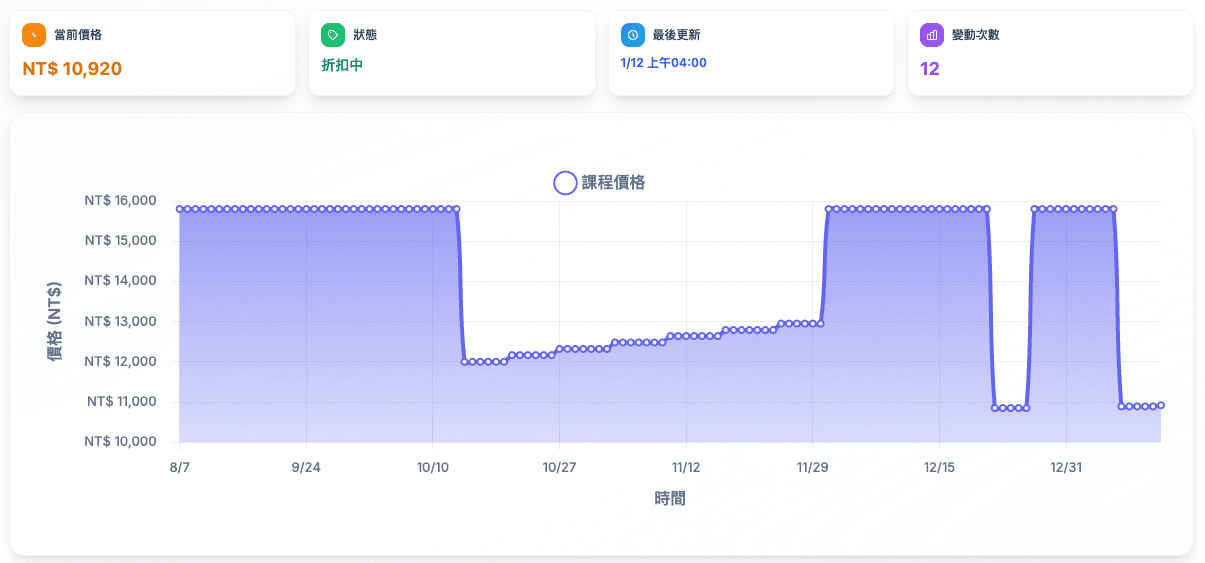Click the 1/12 上午04:00 update time
This screenshot has width=1205, height=563.
coord(664,63)
